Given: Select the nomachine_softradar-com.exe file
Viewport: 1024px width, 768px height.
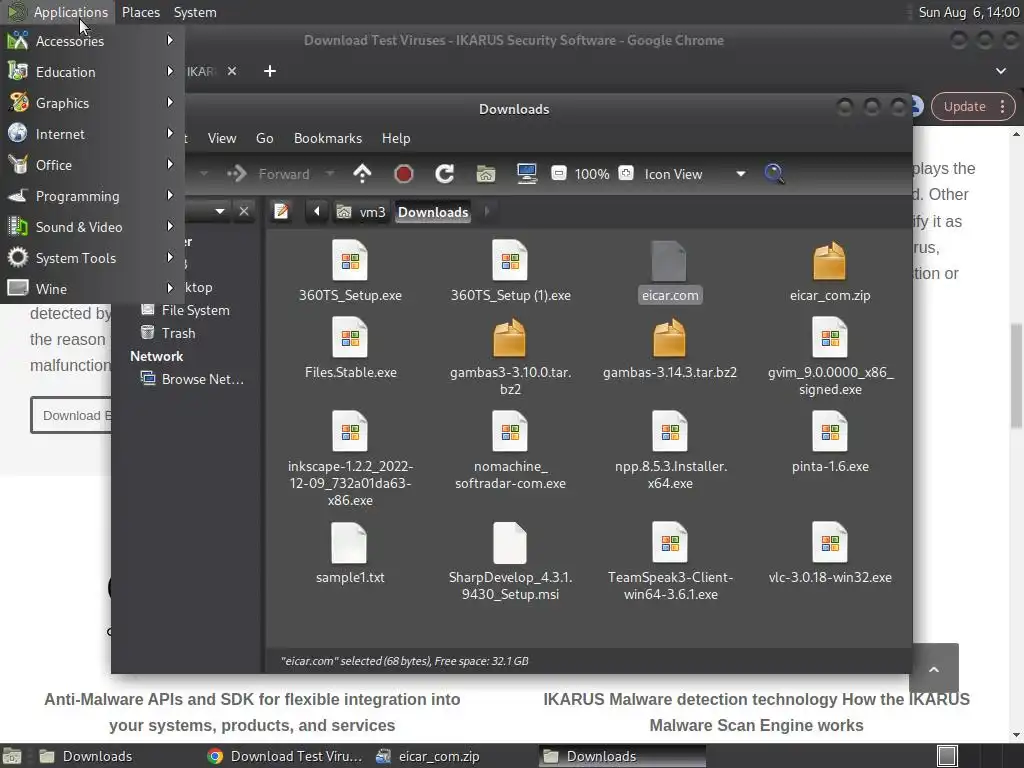Looking at the screenshot, I should (x=510, y=450).
